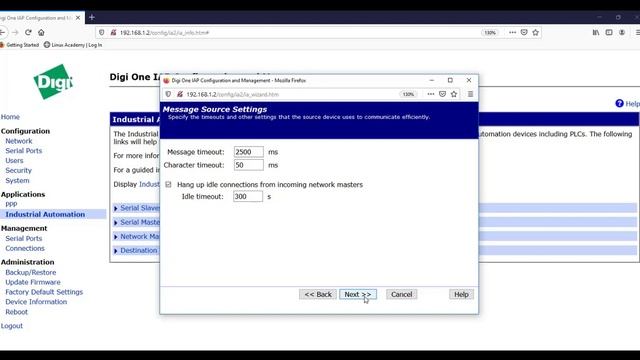Open System configuration link
Screen dimensions: 640x360
point(17,180)
